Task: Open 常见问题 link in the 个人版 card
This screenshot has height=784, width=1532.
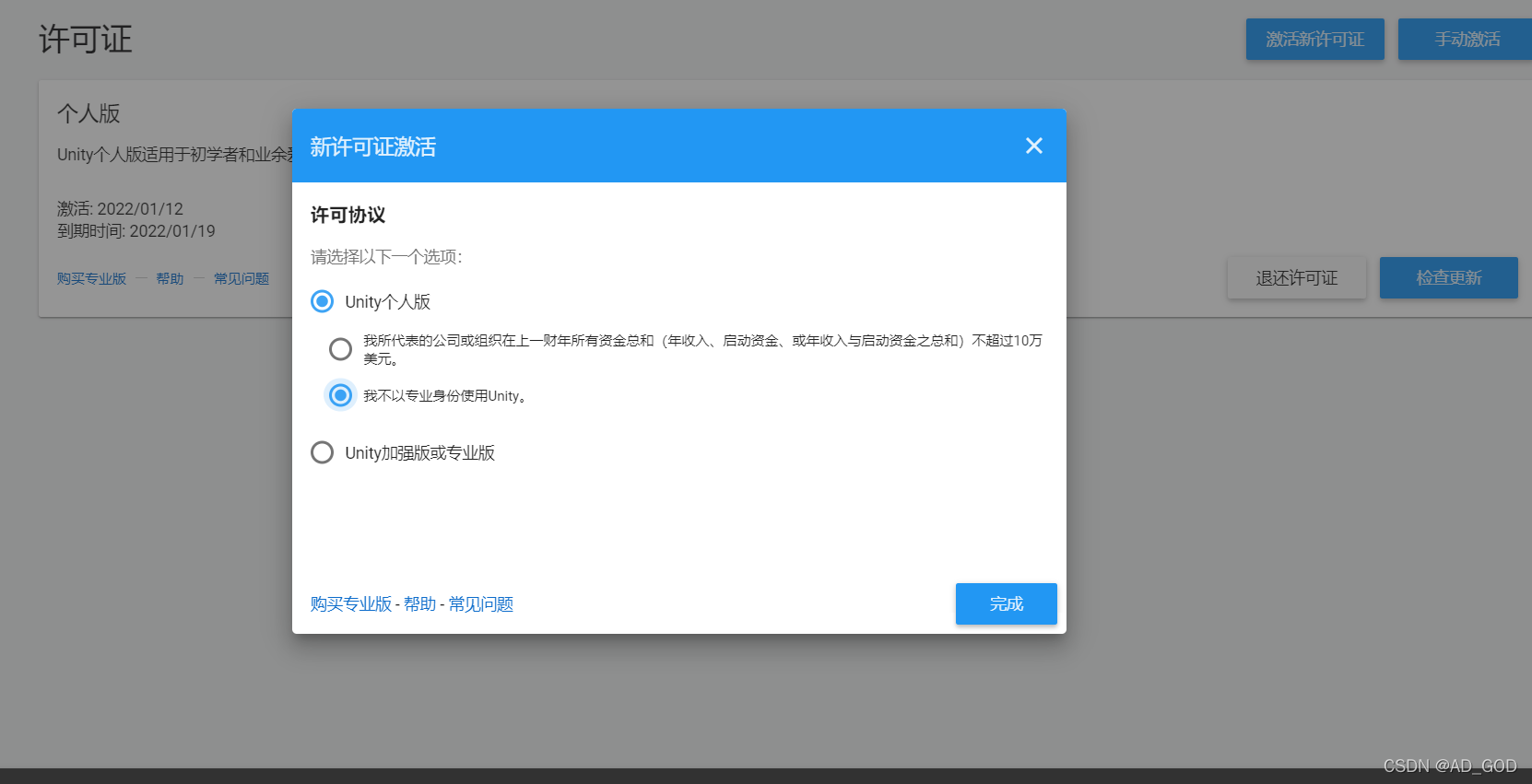Action: (242, 278)
